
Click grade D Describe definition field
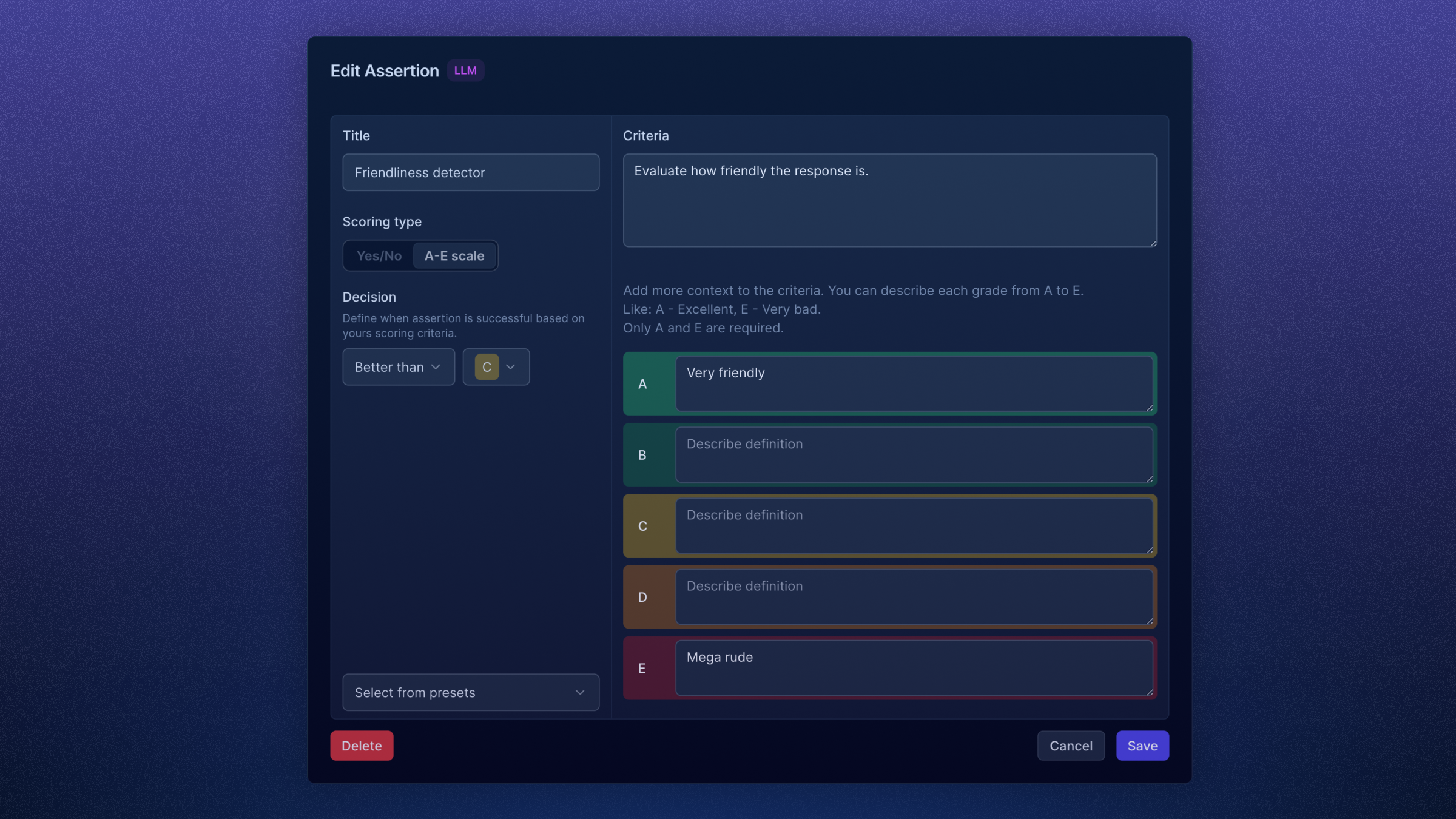[914, 596]
